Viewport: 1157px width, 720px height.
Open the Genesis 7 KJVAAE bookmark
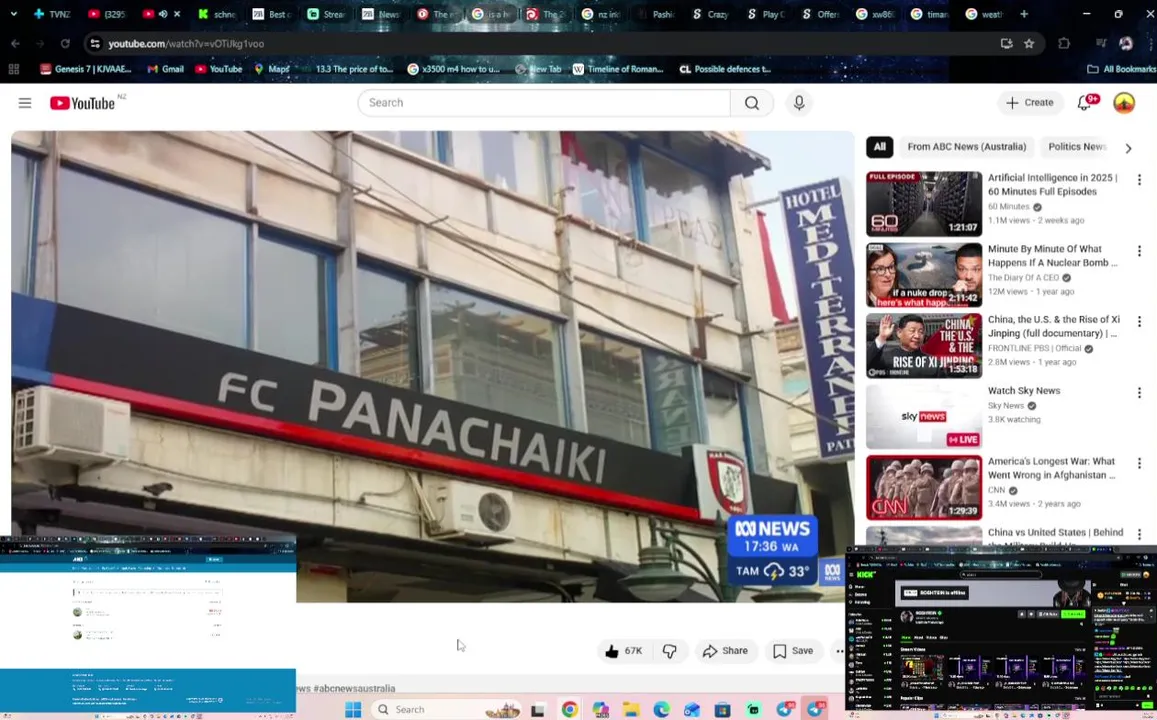coord(86,69)
